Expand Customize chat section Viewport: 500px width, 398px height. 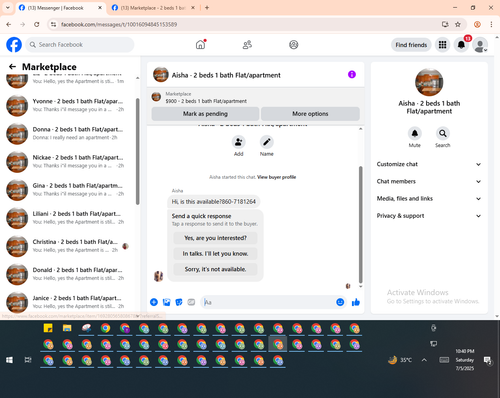[429, 164]
